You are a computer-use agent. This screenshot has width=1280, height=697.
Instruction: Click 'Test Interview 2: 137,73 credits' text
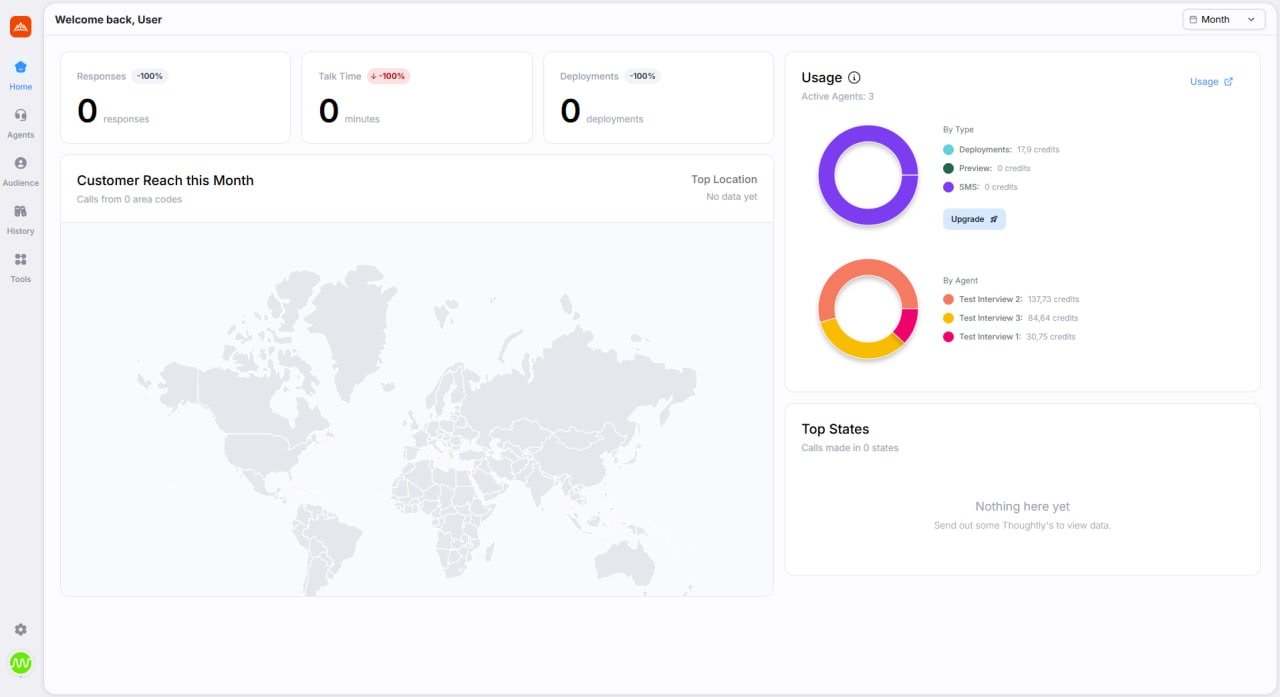click(1019, 299)
